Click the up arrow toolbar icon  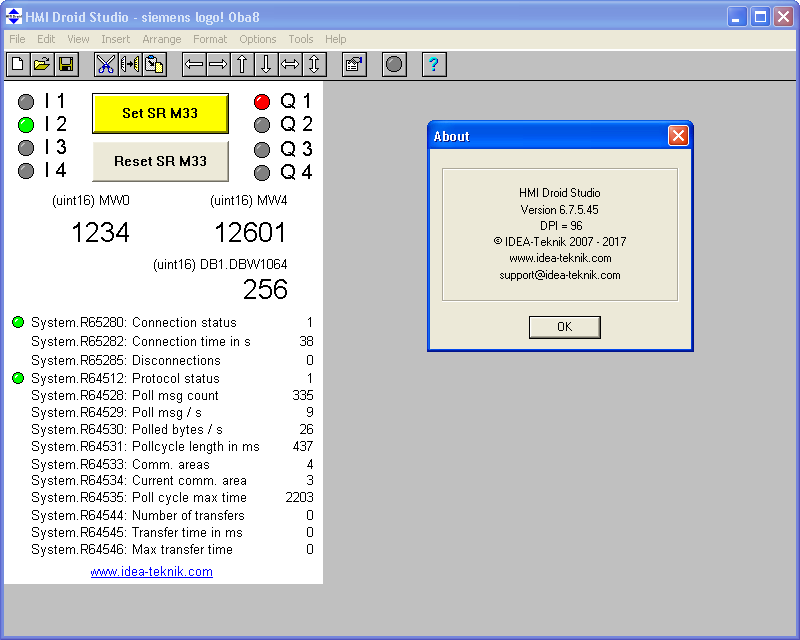(x=242, y=64)
